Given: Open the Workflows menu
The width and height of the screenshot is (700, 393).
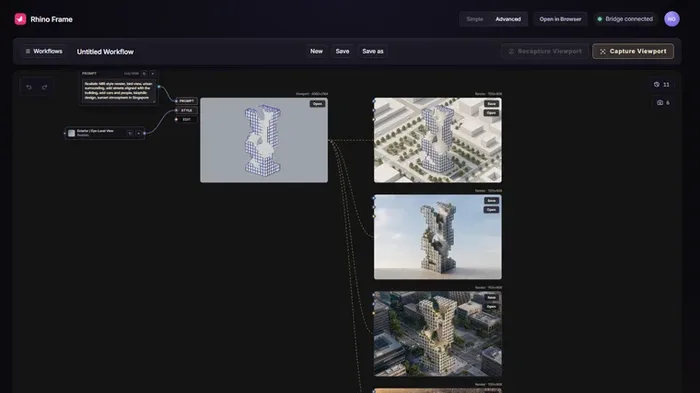Looking at the screenshot, I should click(44, 51).
